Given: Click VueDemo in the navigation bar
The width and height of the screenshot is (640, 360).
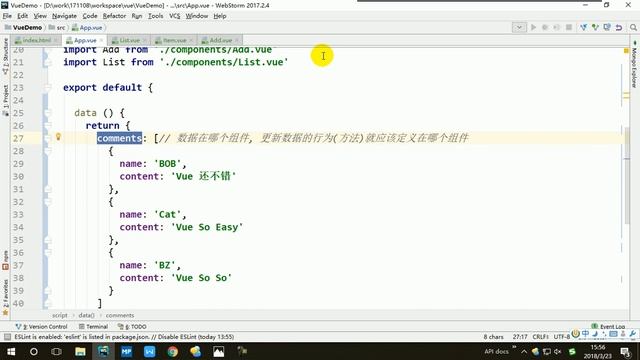Looking at the screenshot, I should pyautogui.click(x=23, y=27).
